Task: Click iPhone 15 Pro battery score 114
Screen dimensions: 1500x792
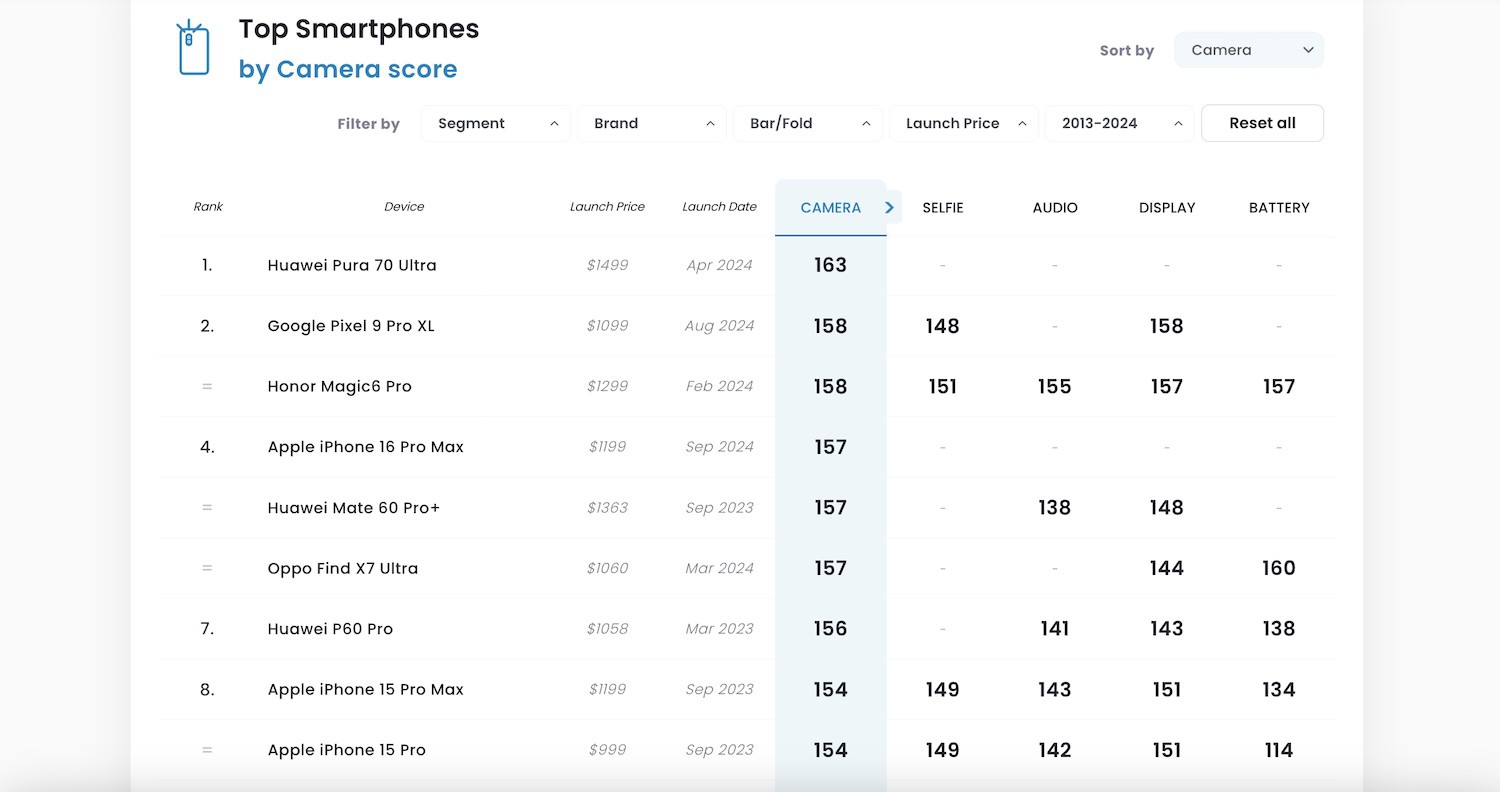Action: pyautogui.click(x=1278, y=750)
